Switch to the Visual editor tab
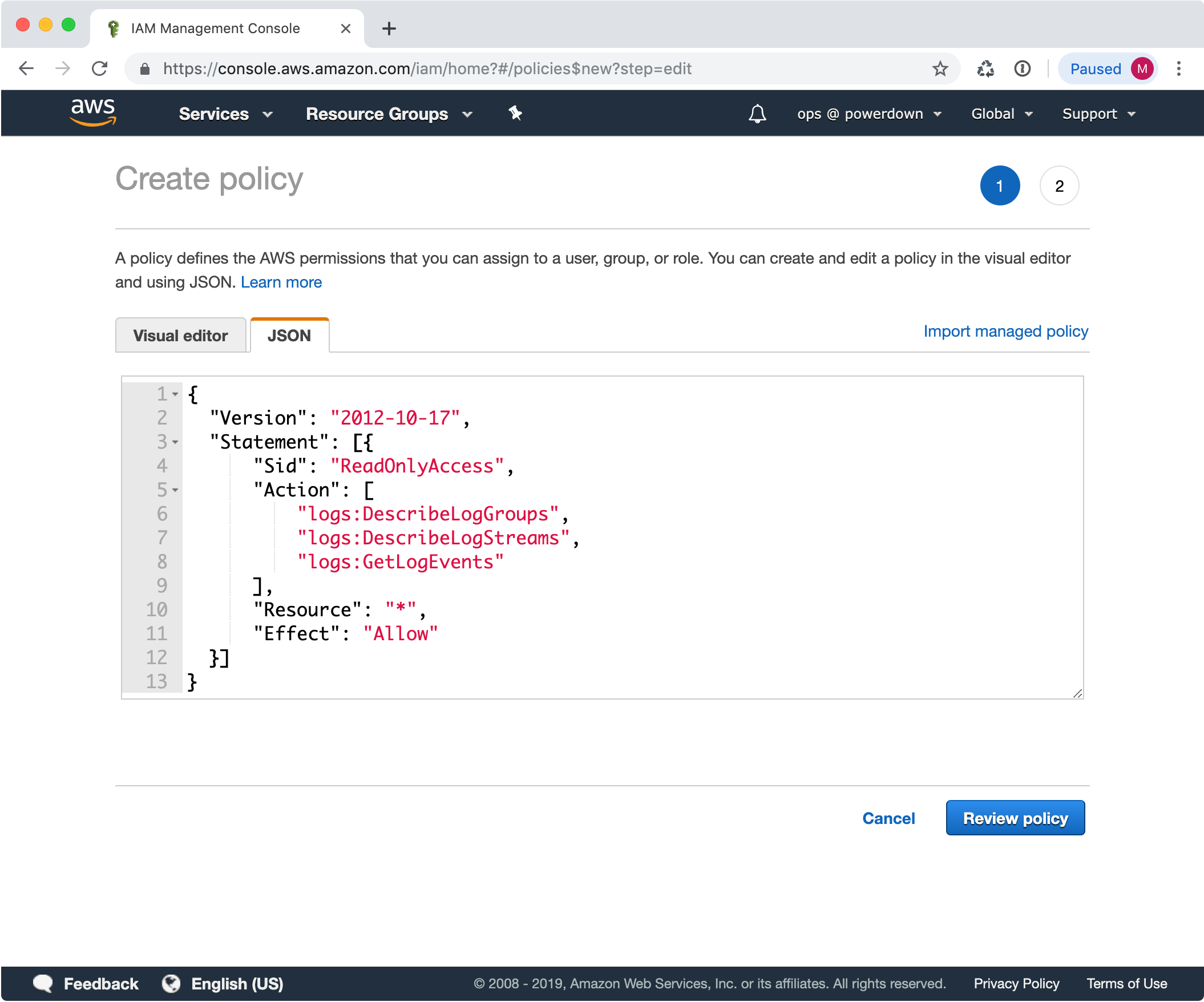Image resolution: width=1204 pixels, height=1002 pixels. [x=180, y=336]
